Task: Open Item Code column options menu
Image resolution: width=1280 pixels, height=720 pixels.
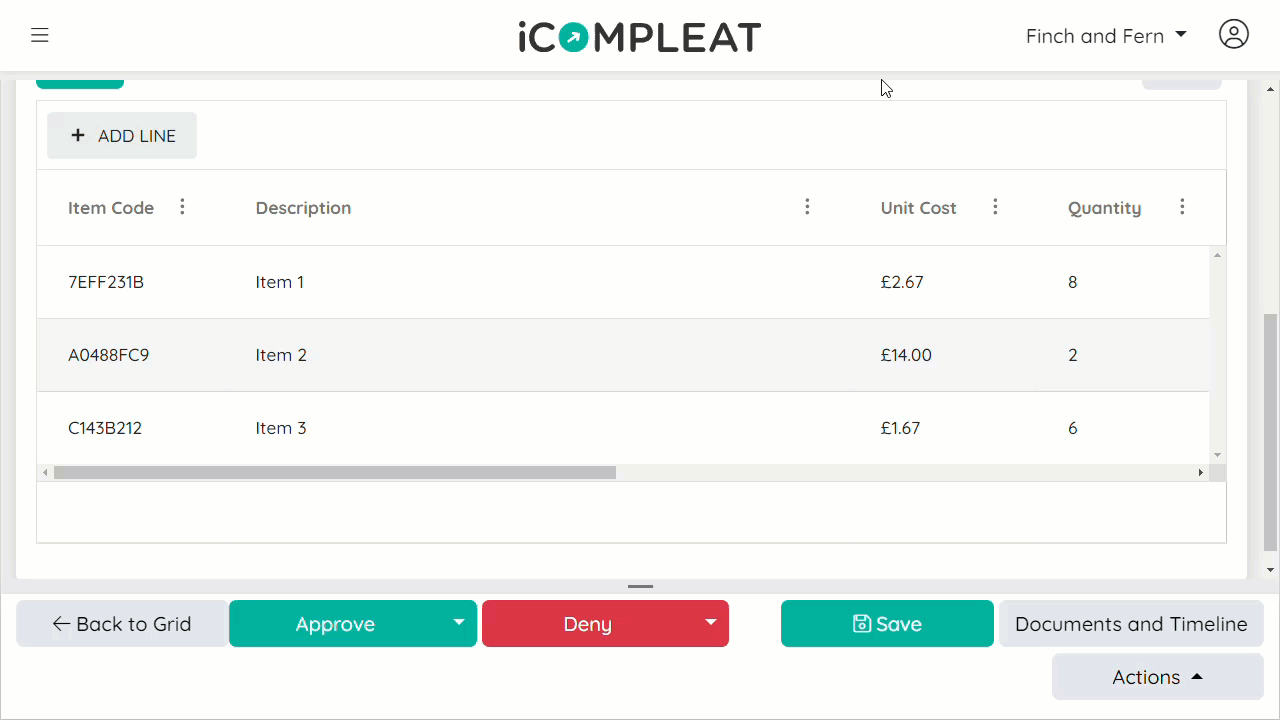Action: pyautogui.click(x=182, y=207)
